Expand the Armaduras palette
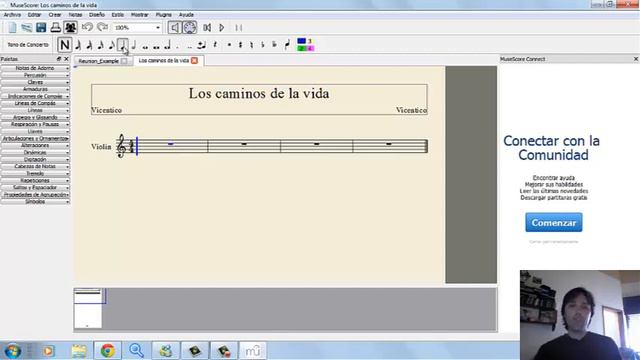Screen dimensions: 640x360 (x=35, y=89)
